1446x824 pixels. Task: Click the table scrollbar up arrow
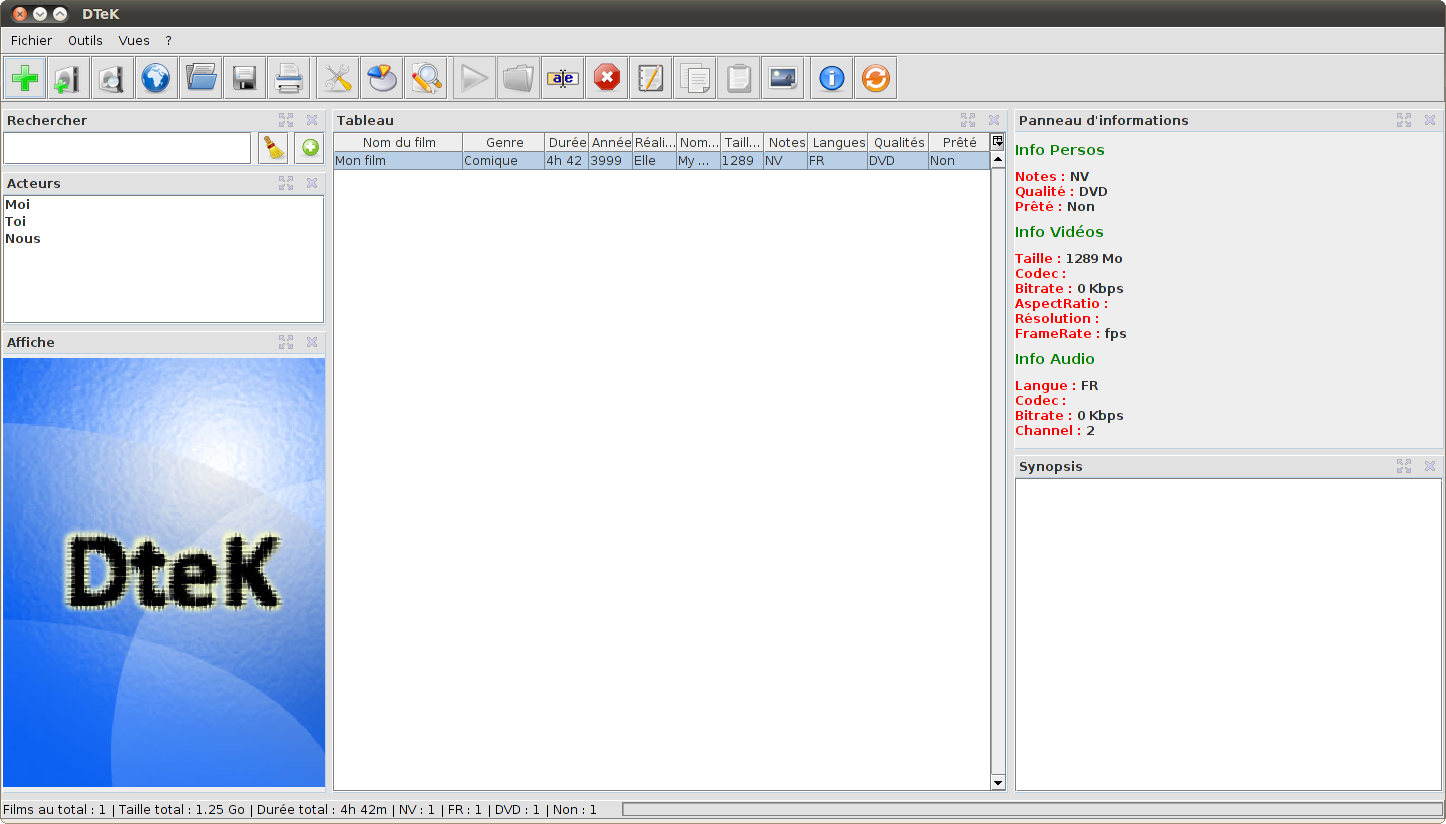997,160
